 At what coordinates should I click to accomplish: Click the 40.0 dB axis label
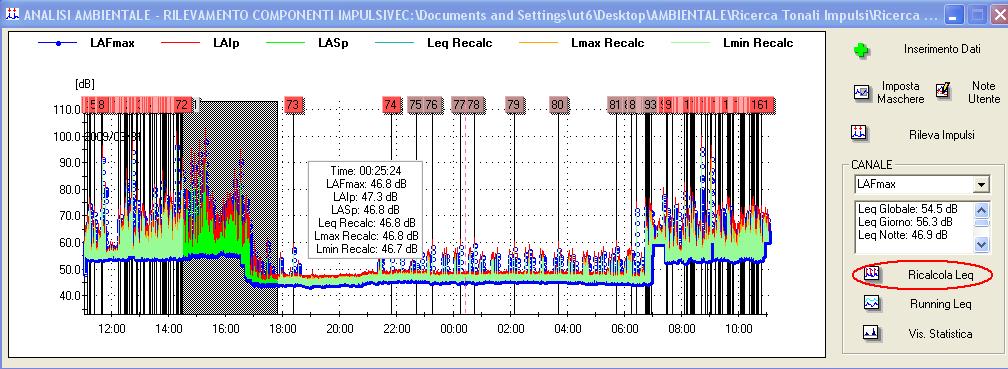[x=69, y=296]
